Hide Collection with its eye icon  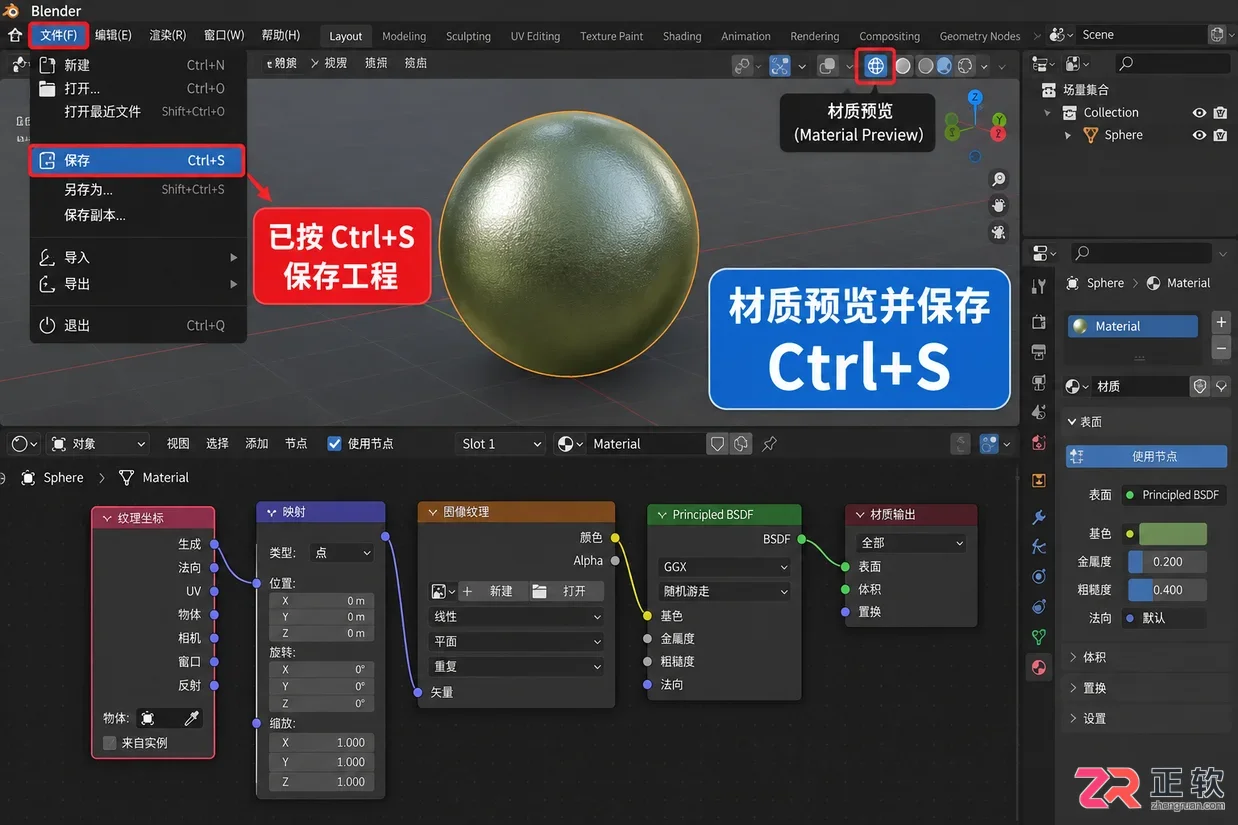1199,113
